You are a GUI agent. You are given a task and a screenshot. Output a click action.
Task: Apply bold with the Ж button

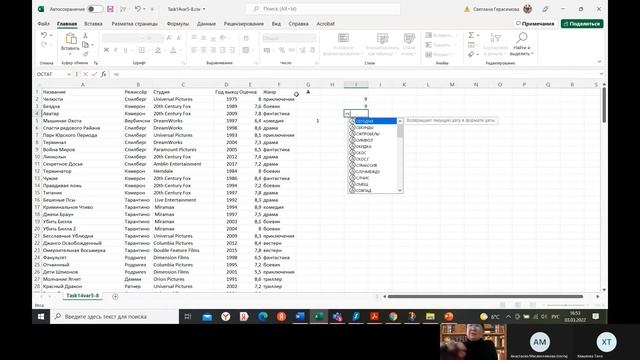(106, 50)
